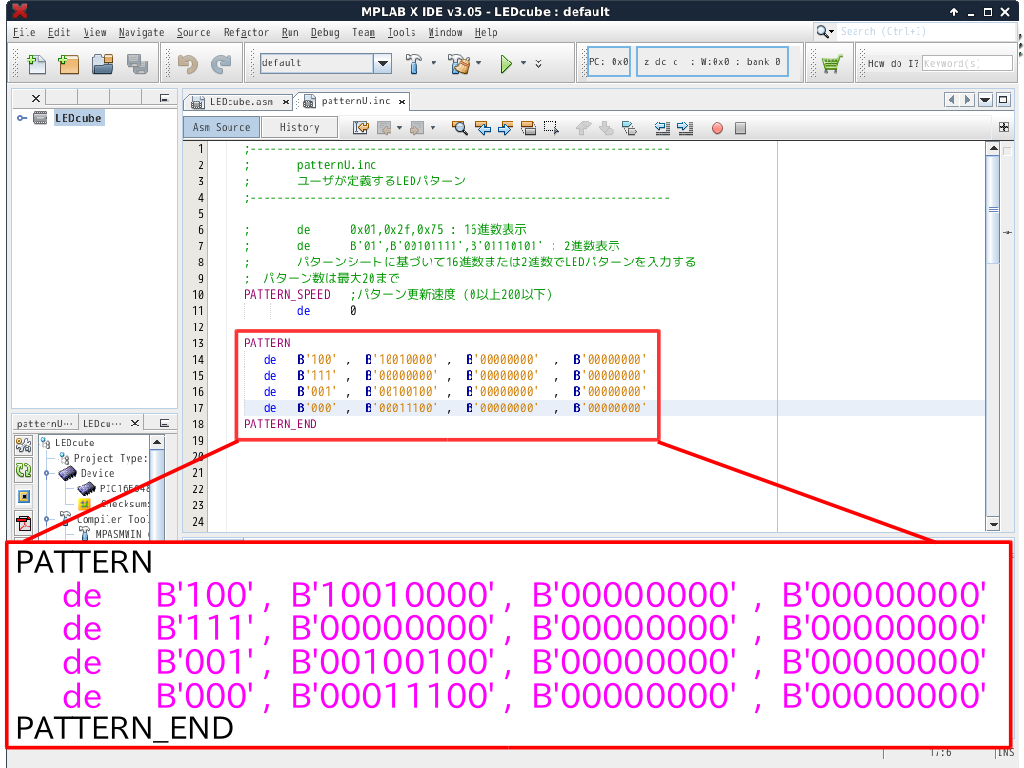The height and width of the screenshot is (768, 1024).
Task: Open the Navigate menu
Action: 141,32
